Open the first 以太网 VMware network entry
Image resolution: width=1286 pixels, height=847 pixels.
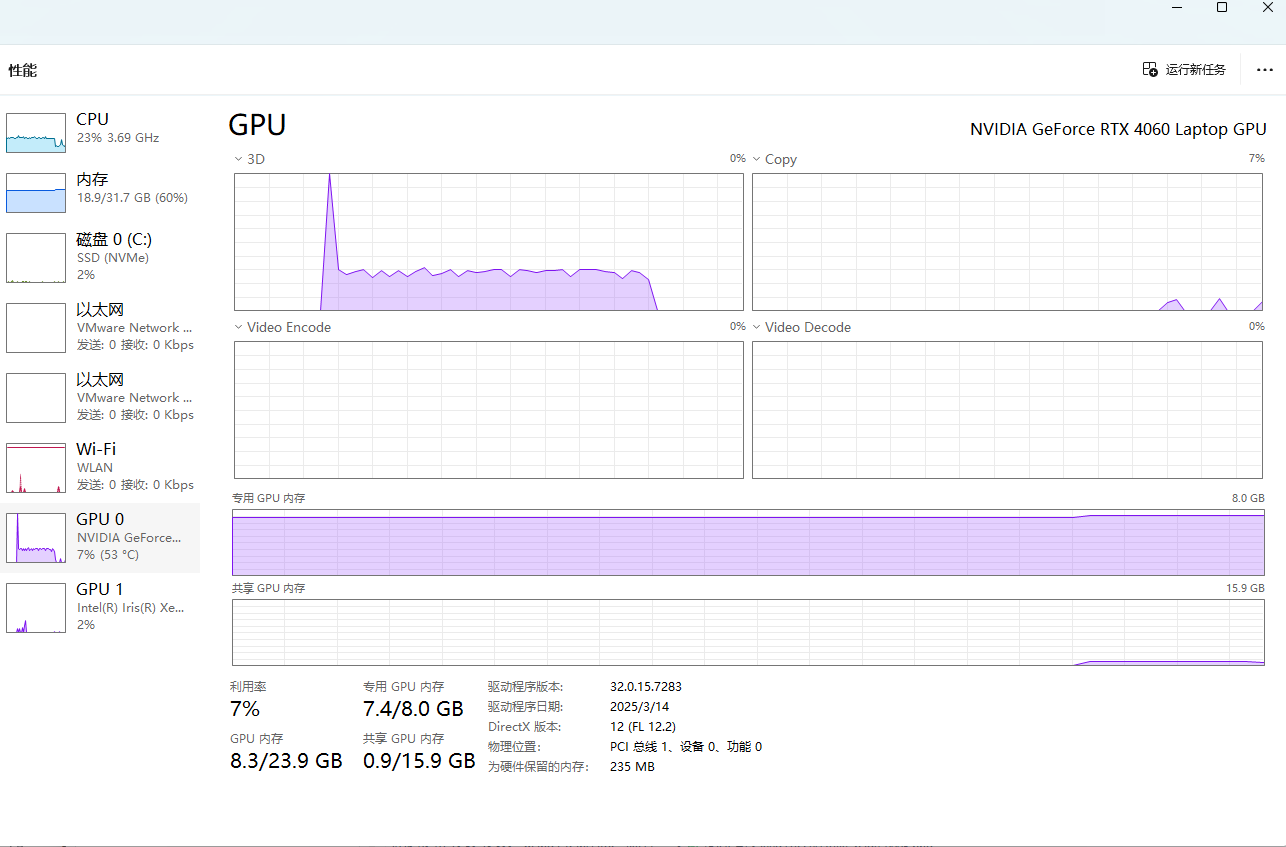tap(100, 327)
